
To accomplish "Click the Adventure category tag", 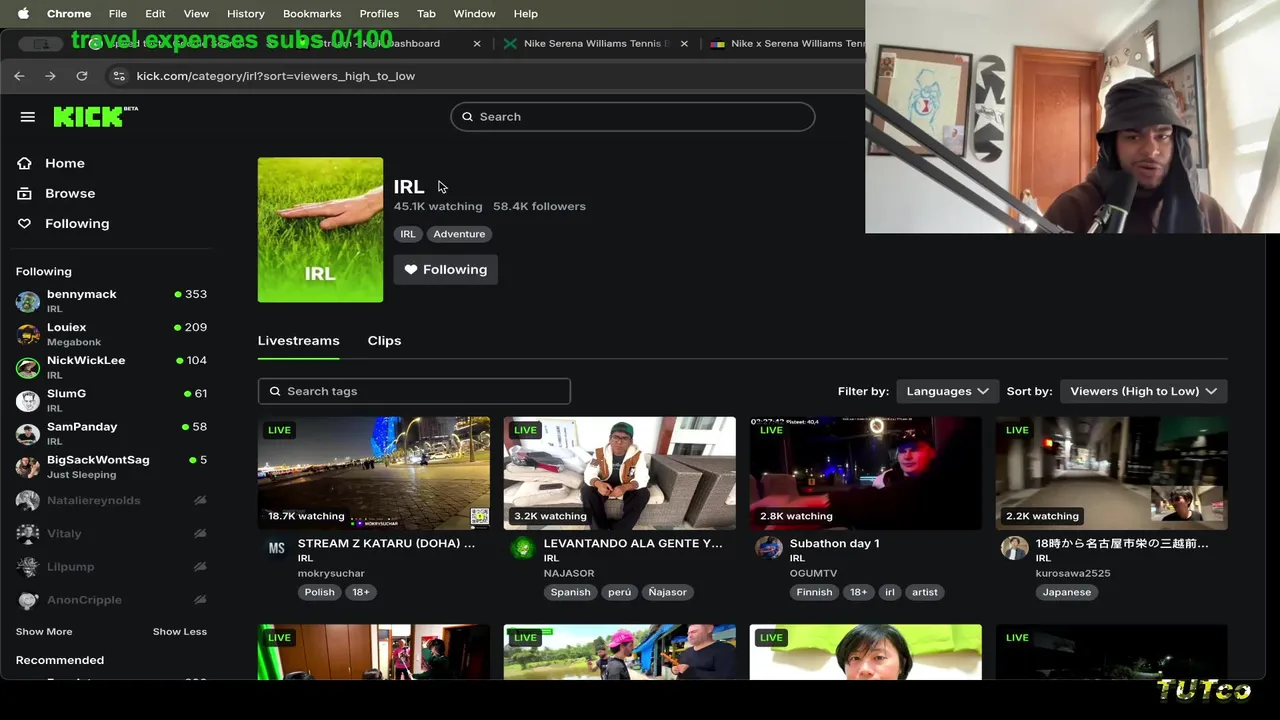I will point(459,234).
